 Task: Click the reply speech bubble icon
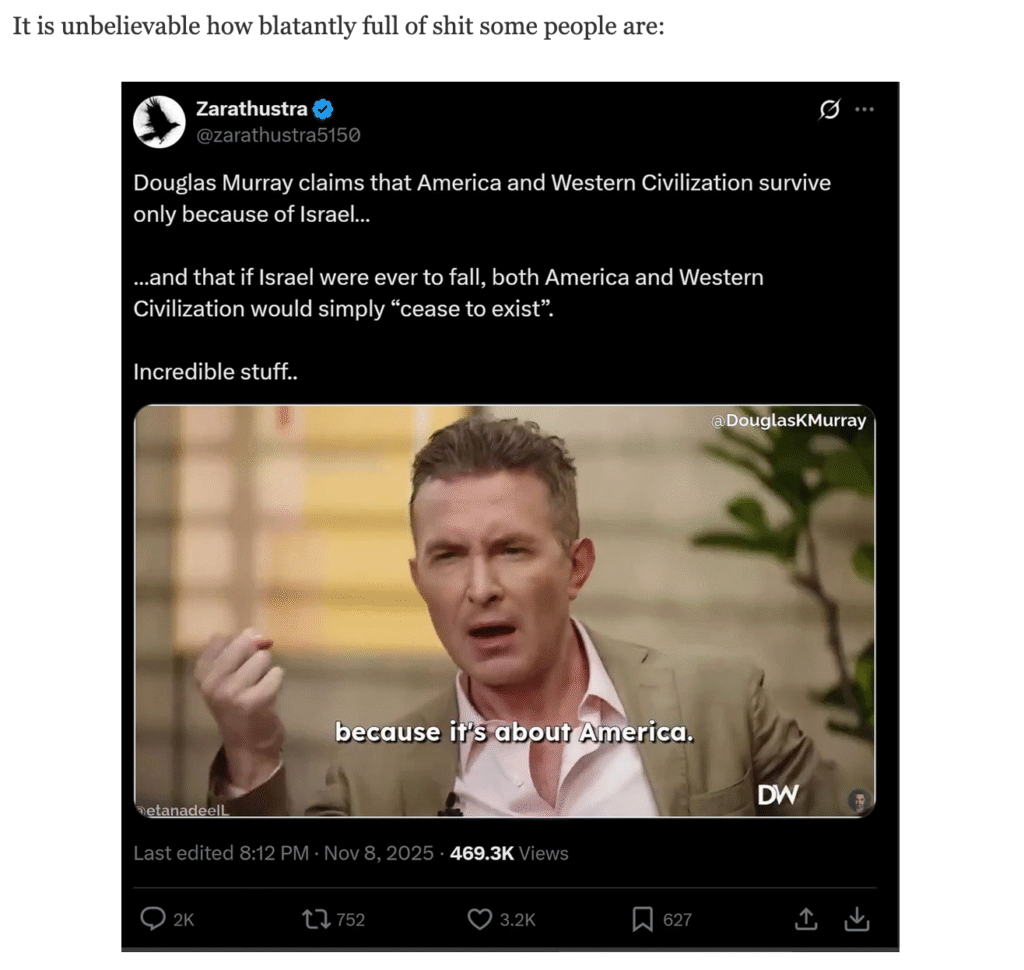pyautogui.click(x=153, y=919)
